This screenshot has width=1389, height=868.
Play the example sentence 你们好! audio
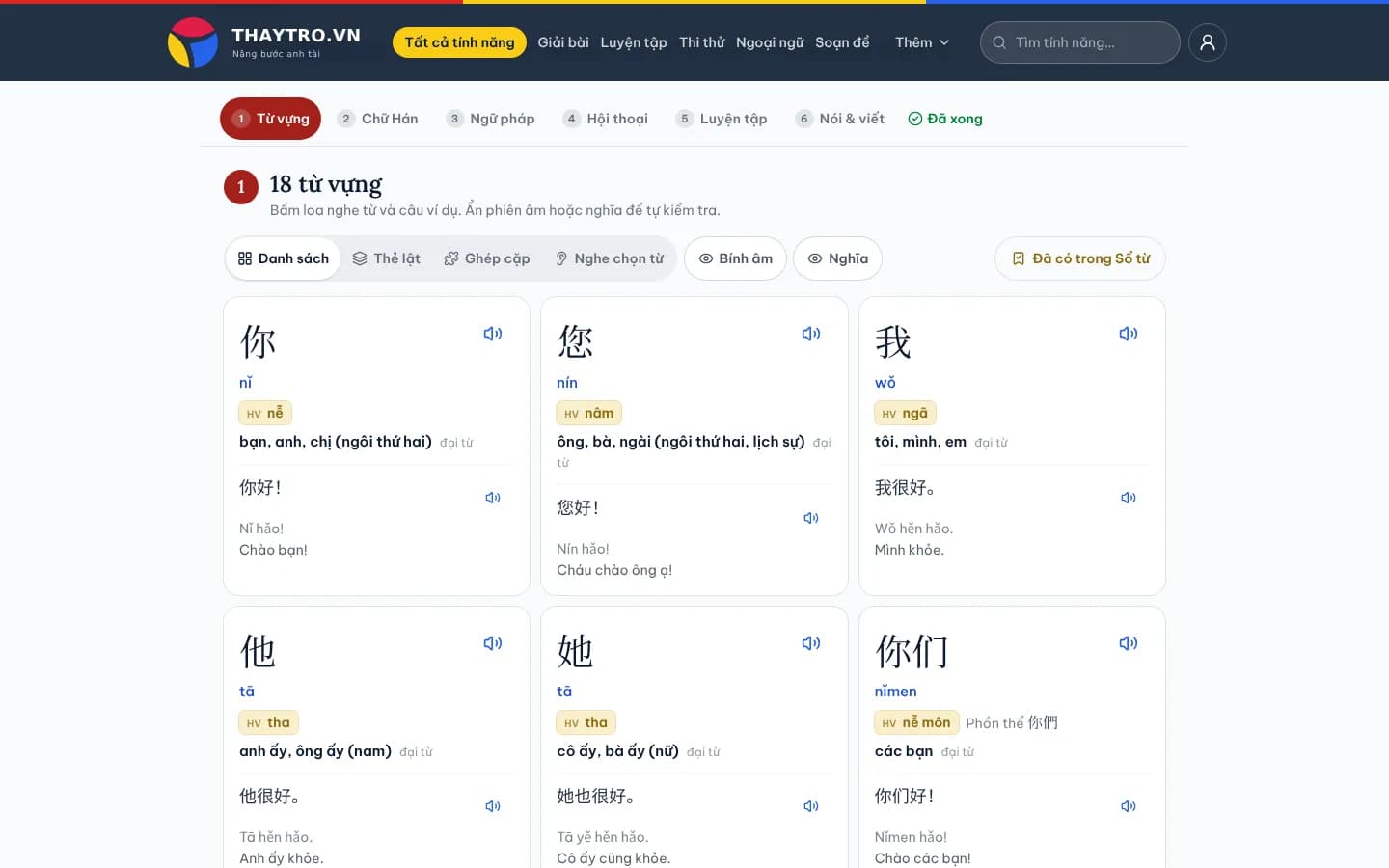pos(1129,806)
